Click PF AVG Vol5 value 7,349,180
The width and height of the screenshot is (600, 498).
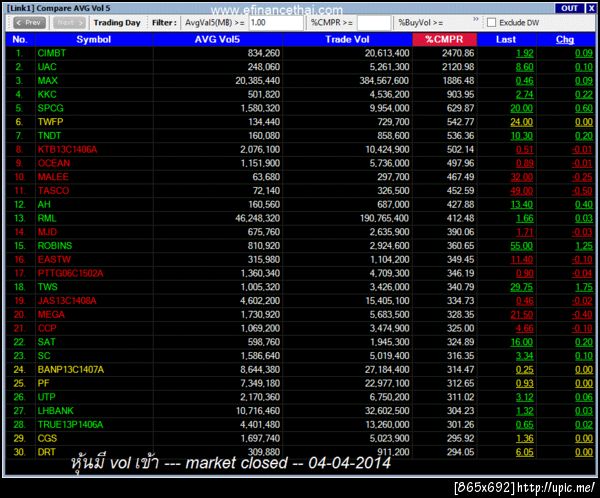(x=260, y=384)
